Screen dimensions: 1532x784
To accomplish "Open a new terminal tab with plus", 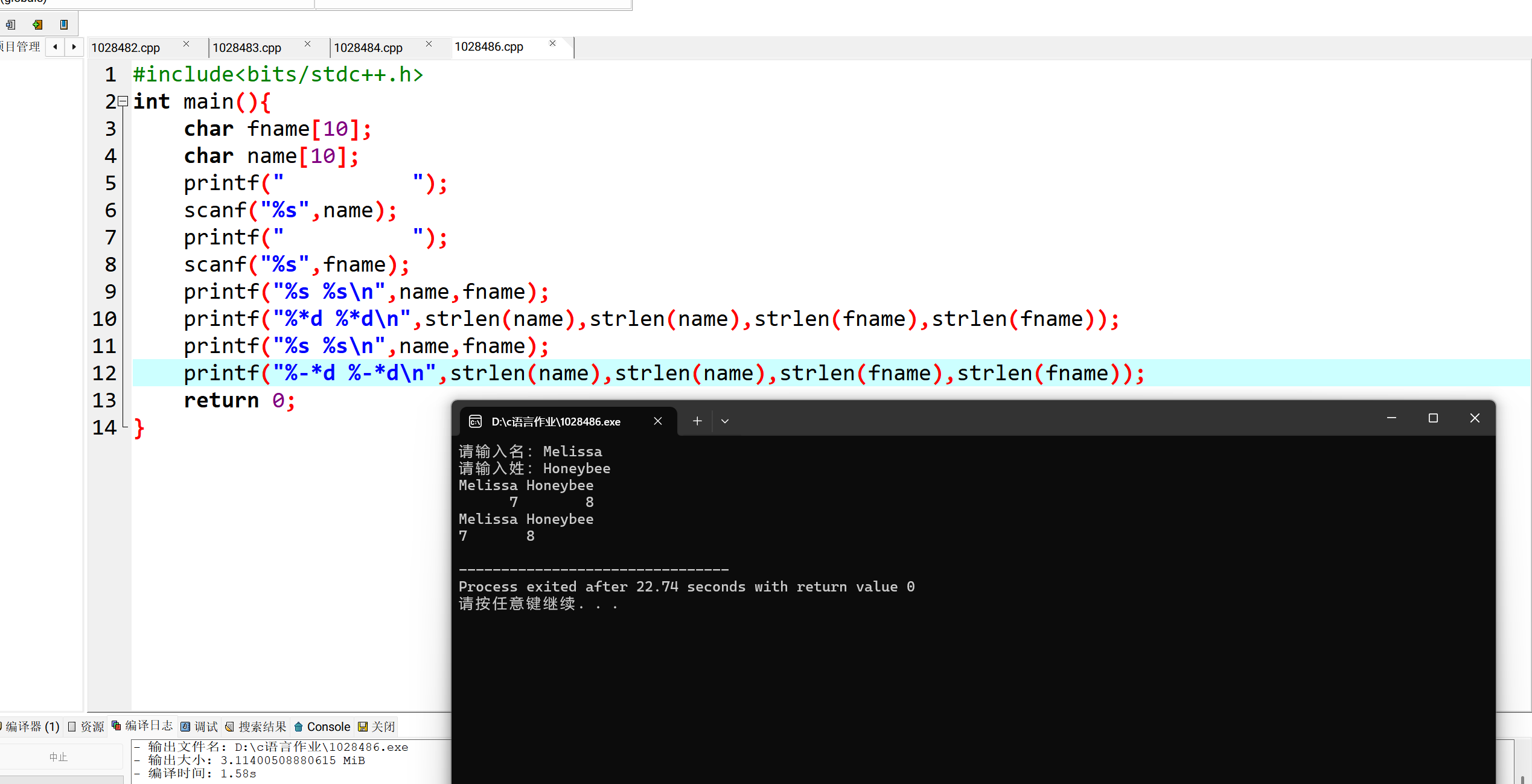I will [x=697, y=421].
